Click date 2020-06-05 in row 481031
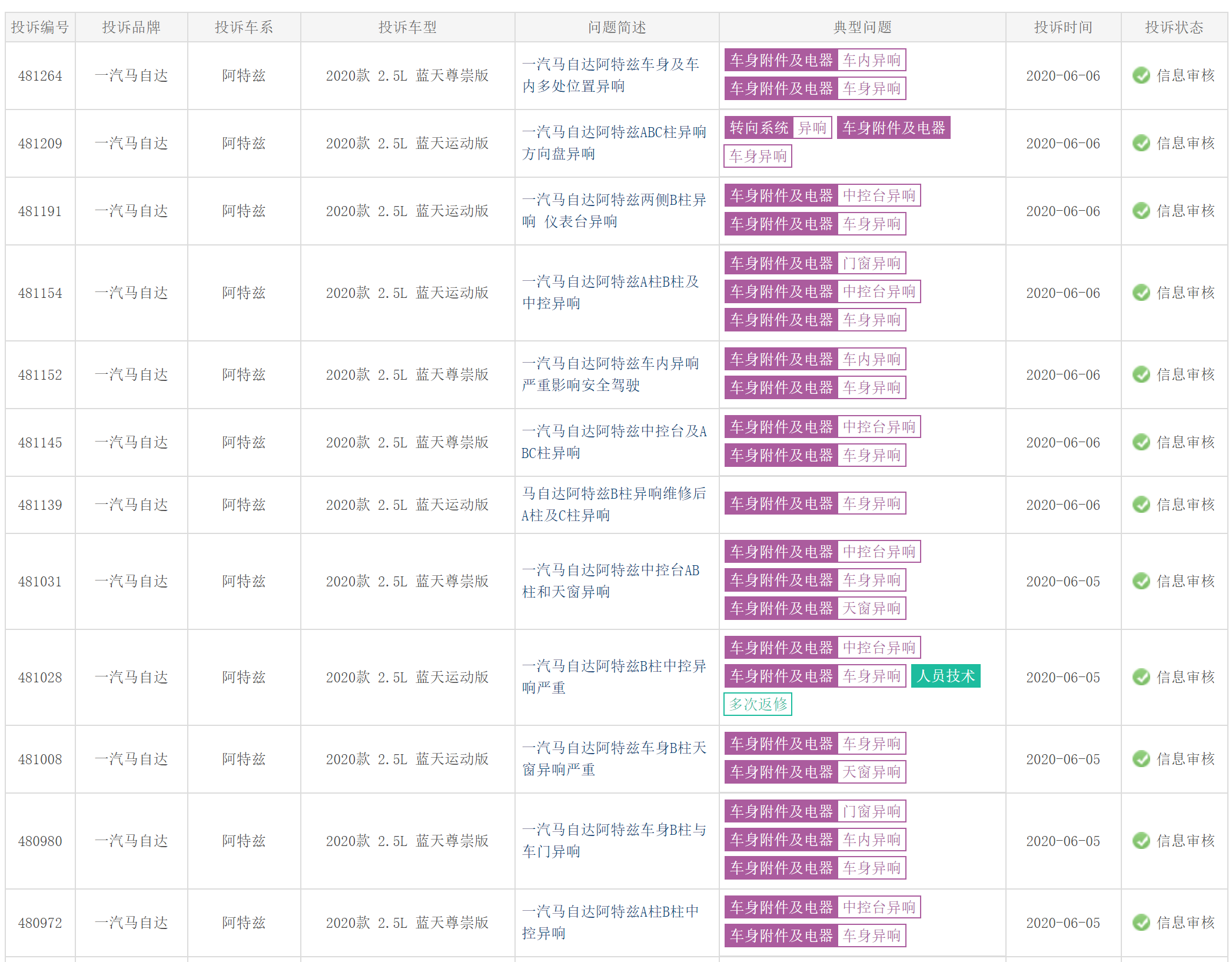The image size is (1232, 962). tap(1063, 582)
